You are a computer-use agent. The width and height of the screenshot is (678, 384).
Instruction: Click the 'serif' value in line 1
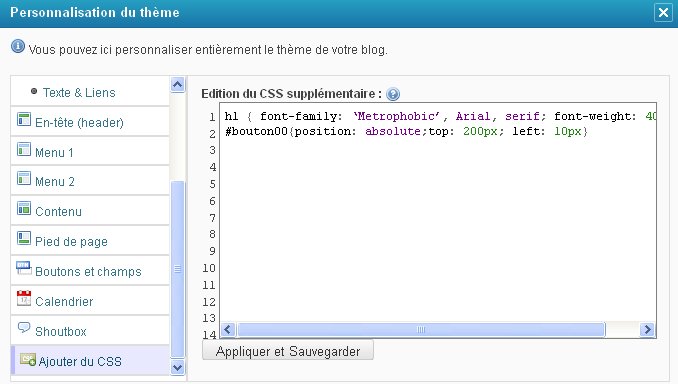pos(522,116)
